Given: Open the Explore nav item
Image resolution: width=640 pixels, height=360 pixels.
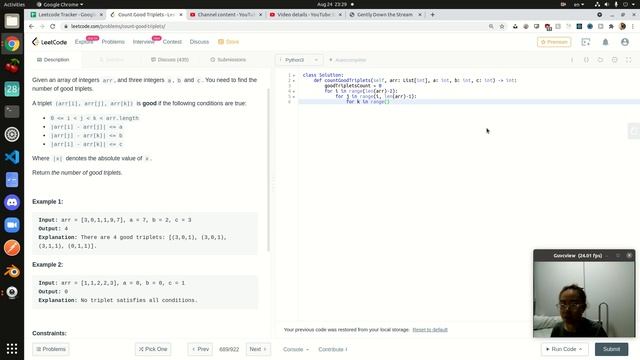Looking at the screenshot, I should point(84,42).
